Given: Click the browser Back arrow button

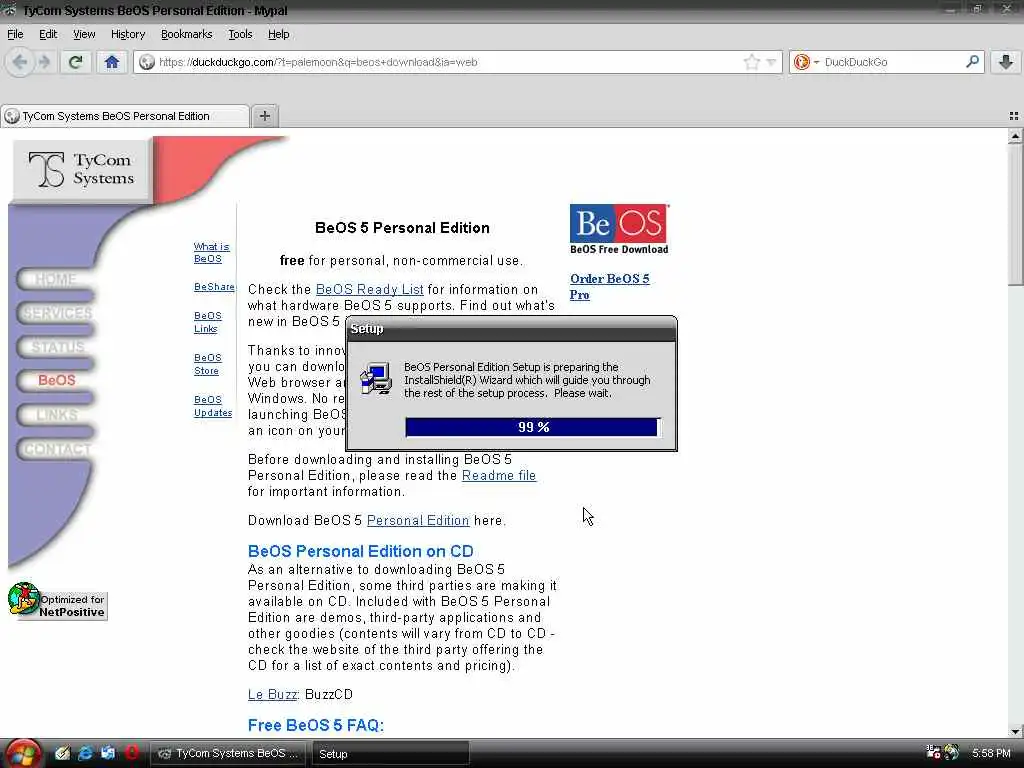Looking at the screenshot, I should coord(20,62).
